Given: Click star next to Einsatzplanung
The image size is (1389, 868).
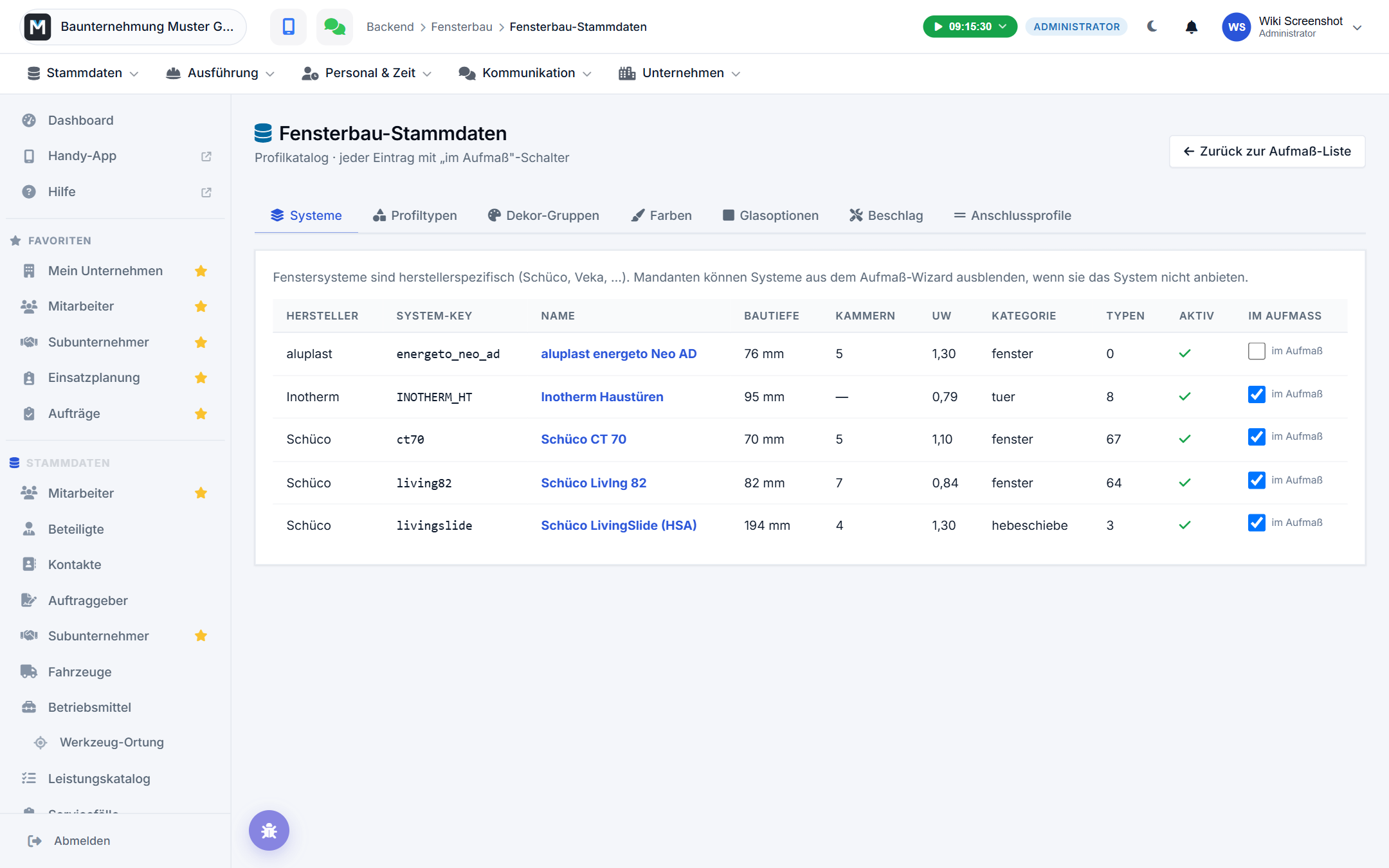Looking at the screenshot, I should point(201,377).
